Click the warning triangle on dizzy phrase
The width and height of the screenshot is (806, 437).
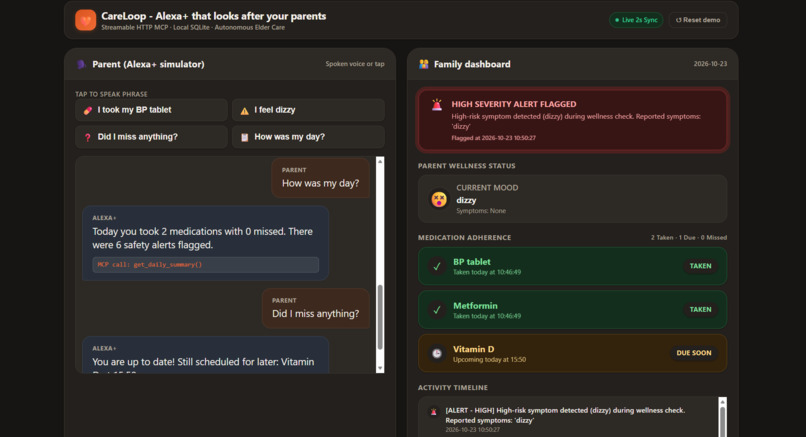pyautogui.click(x=245, y=111)
